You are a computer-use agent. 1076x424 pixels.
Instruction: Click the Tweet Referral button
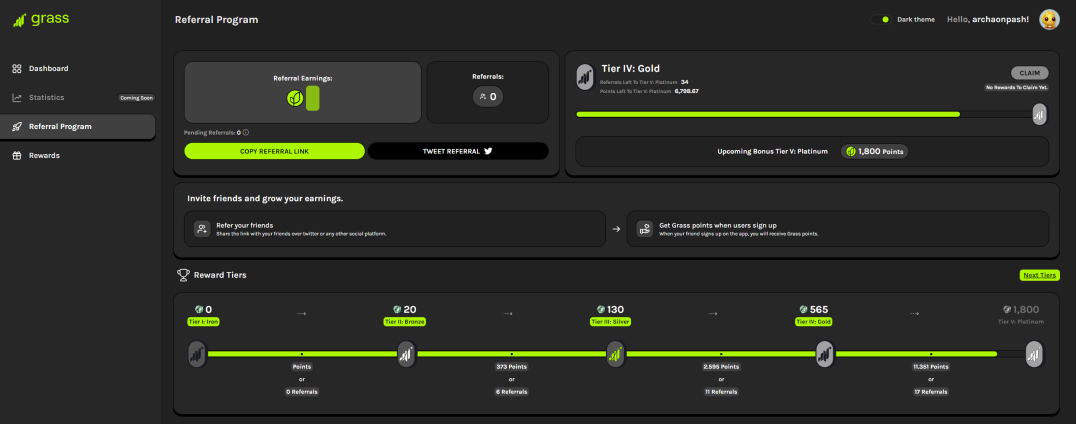click(x=458, y=151)
